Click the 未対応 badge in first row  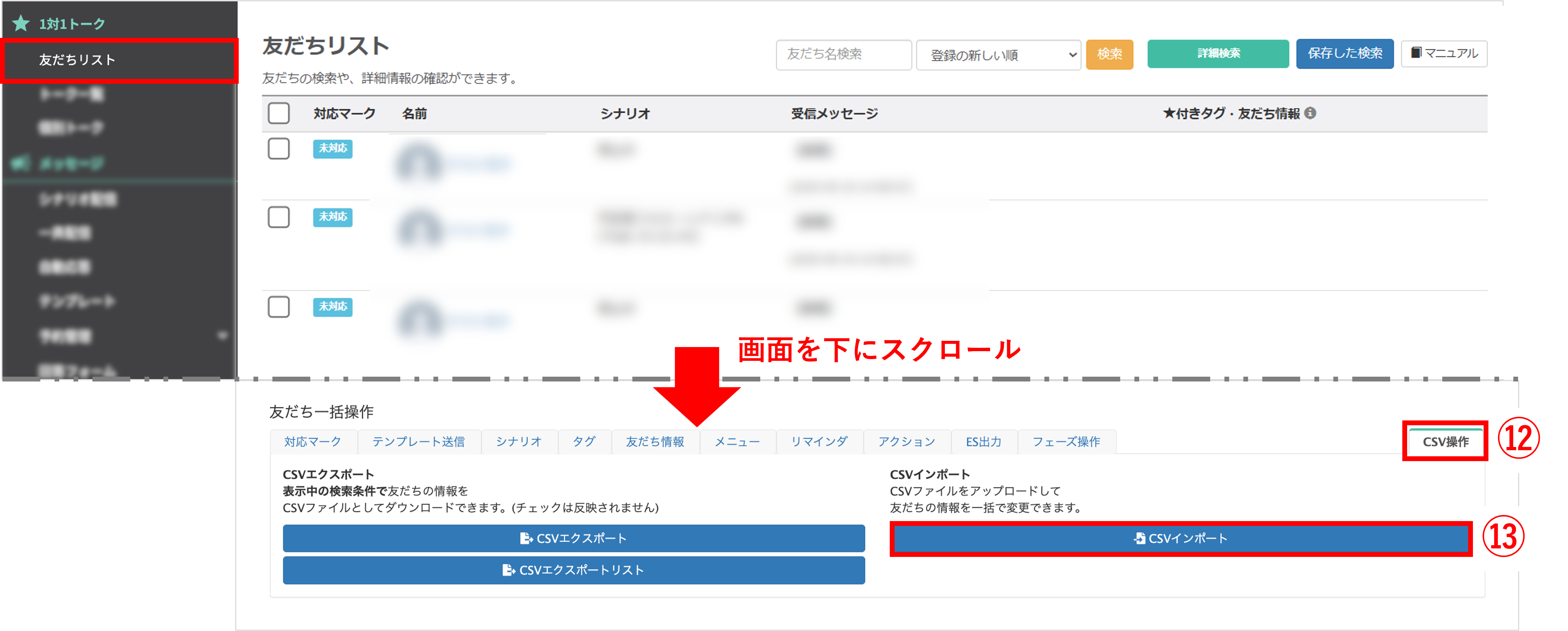[x=332, y=149]
